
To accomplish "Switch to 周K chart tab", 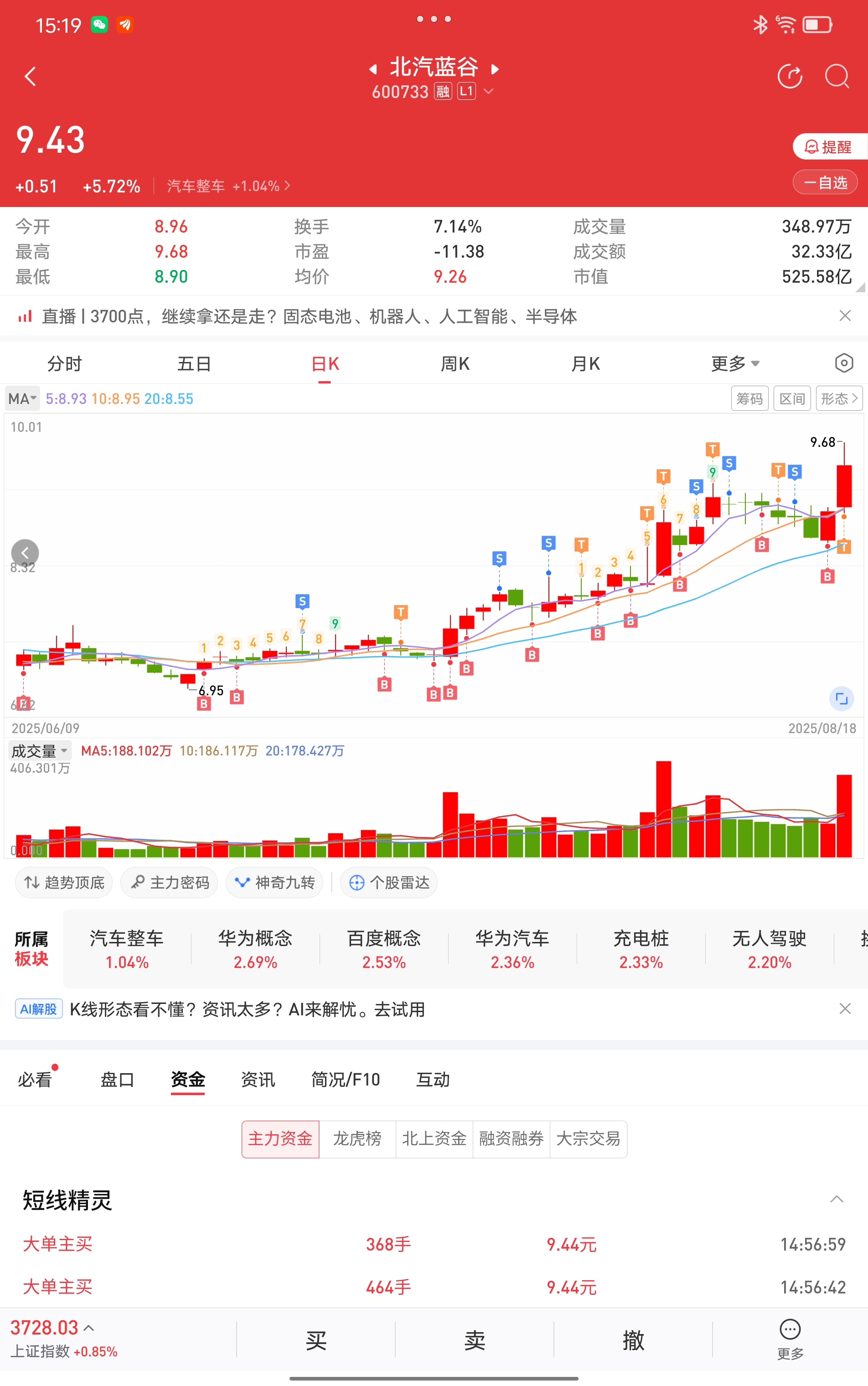I will pos(455,363).
